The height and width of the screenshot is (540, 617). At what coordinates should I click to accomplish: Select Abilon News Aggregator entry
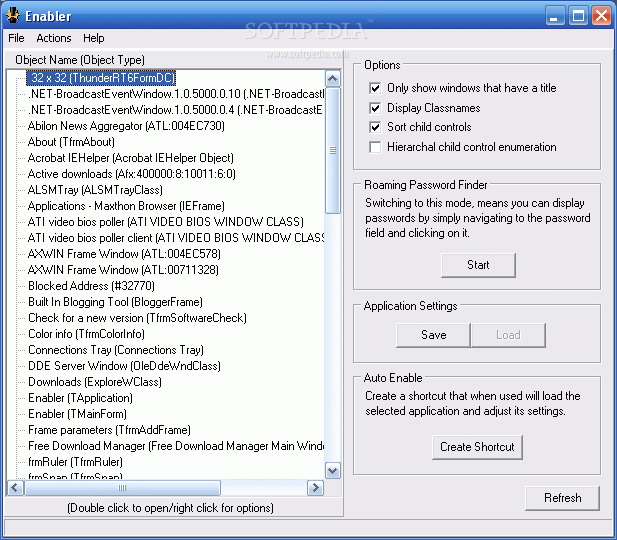[126, 126]
